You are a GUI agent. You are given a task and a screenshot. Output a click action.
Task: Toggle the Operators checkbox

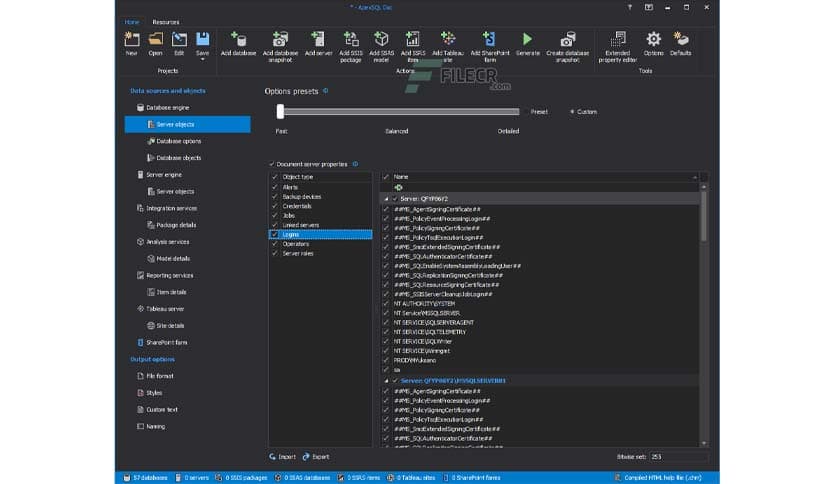(275, 244)
